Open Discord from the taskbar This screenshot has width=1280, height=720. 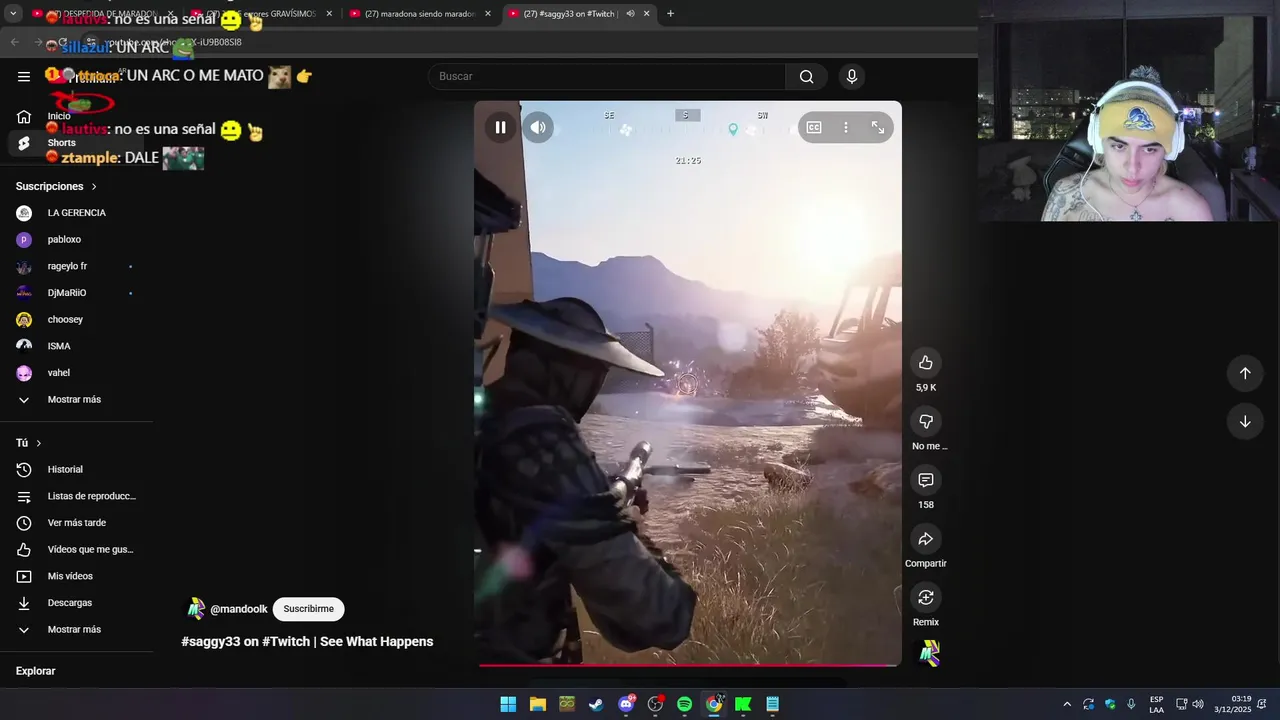pos(626,704)
